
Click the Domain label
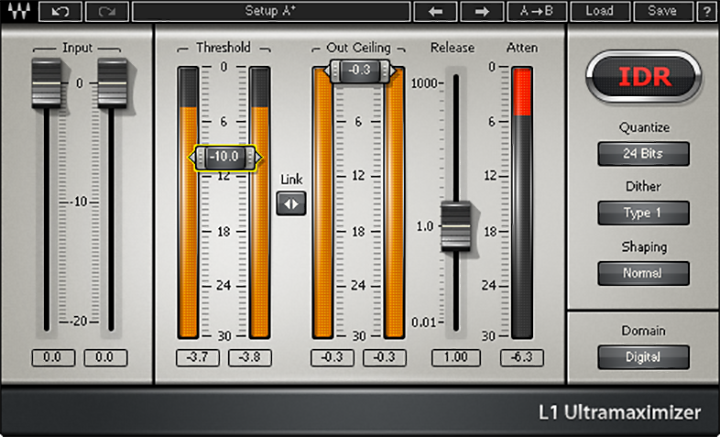click(x=643, y=331)
